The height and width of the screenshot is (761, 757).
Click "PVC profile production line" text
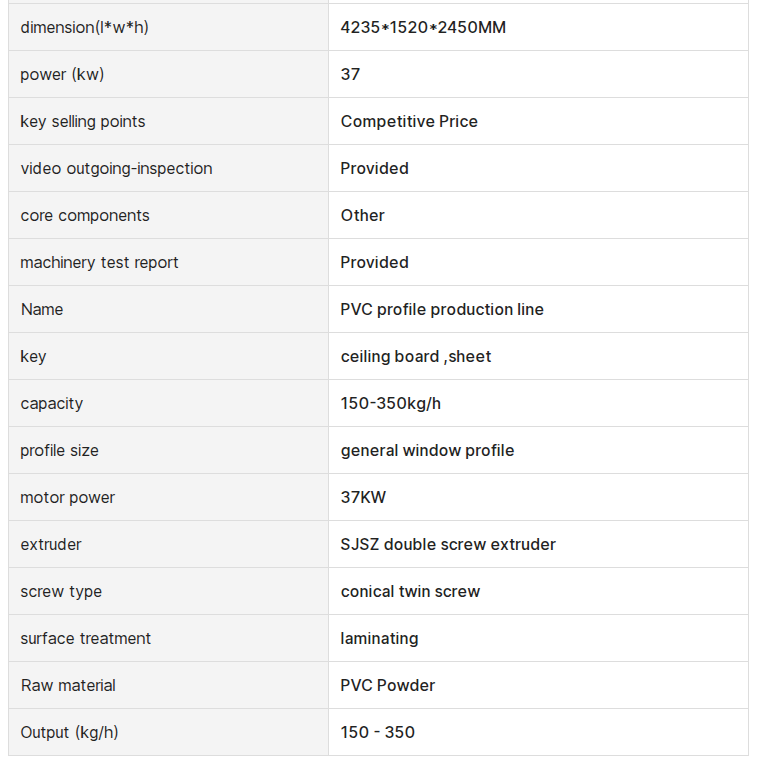tap(442, 309)
